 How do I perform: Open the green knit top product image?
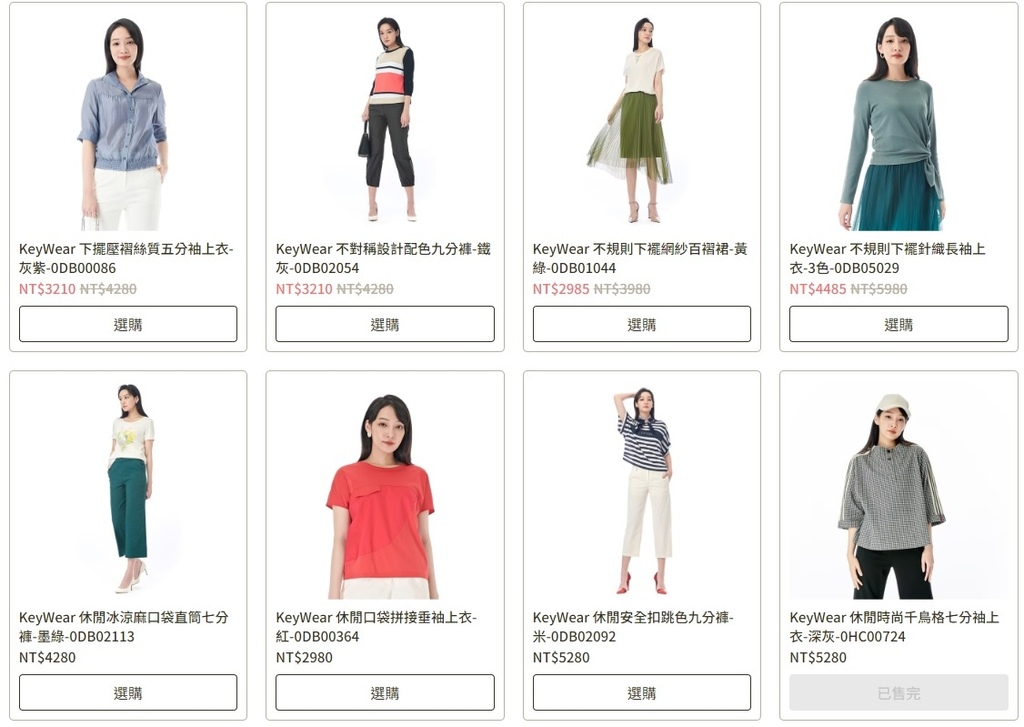click(x=899, y=121)
